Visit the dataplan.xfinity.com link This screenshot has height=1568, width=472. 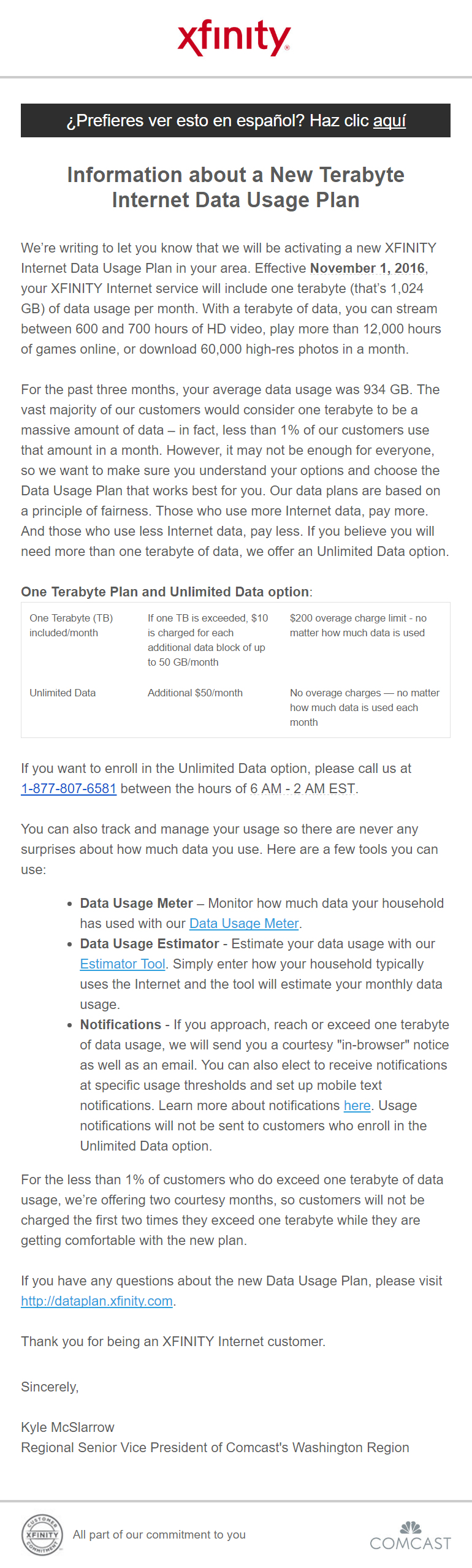click(97, 1301)
